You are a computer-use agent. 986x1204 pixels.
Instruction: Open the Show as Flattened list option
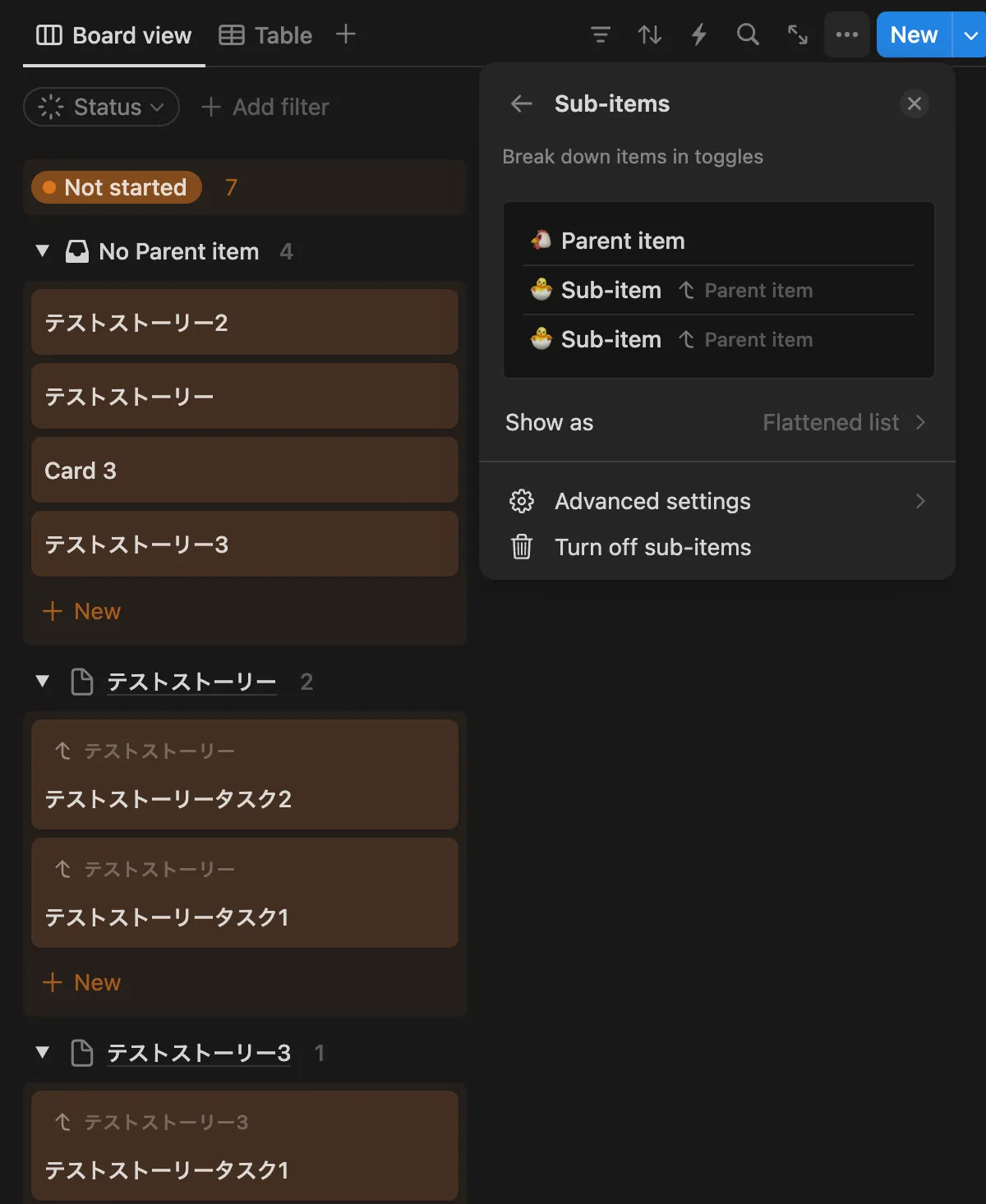click(x=716, y=422)
